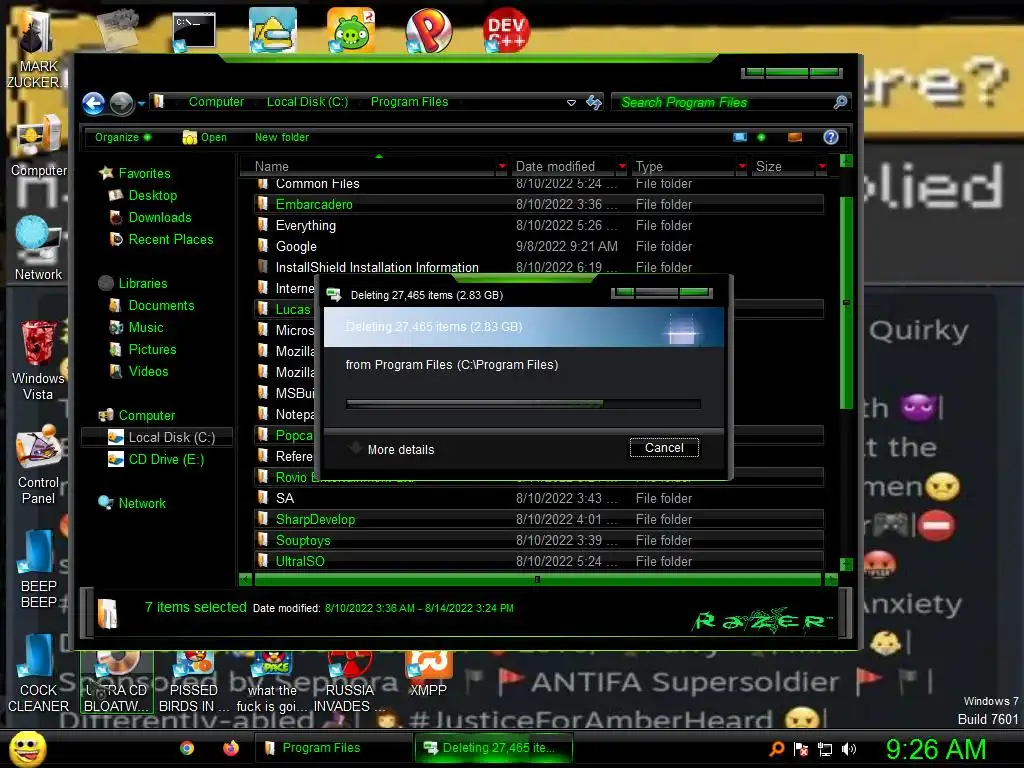Open Downloads in the navigation pane
The width and height of the screenshot is (1024, 768).
click(160, 217)
